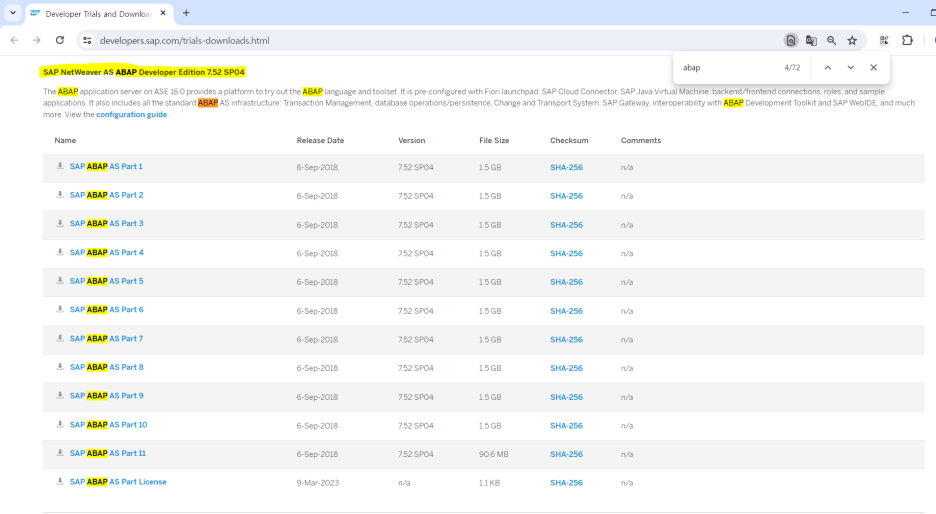Open SAP ABAP AS Part 5 link
This screenshot has width=936, height=514.
[106, 281]
